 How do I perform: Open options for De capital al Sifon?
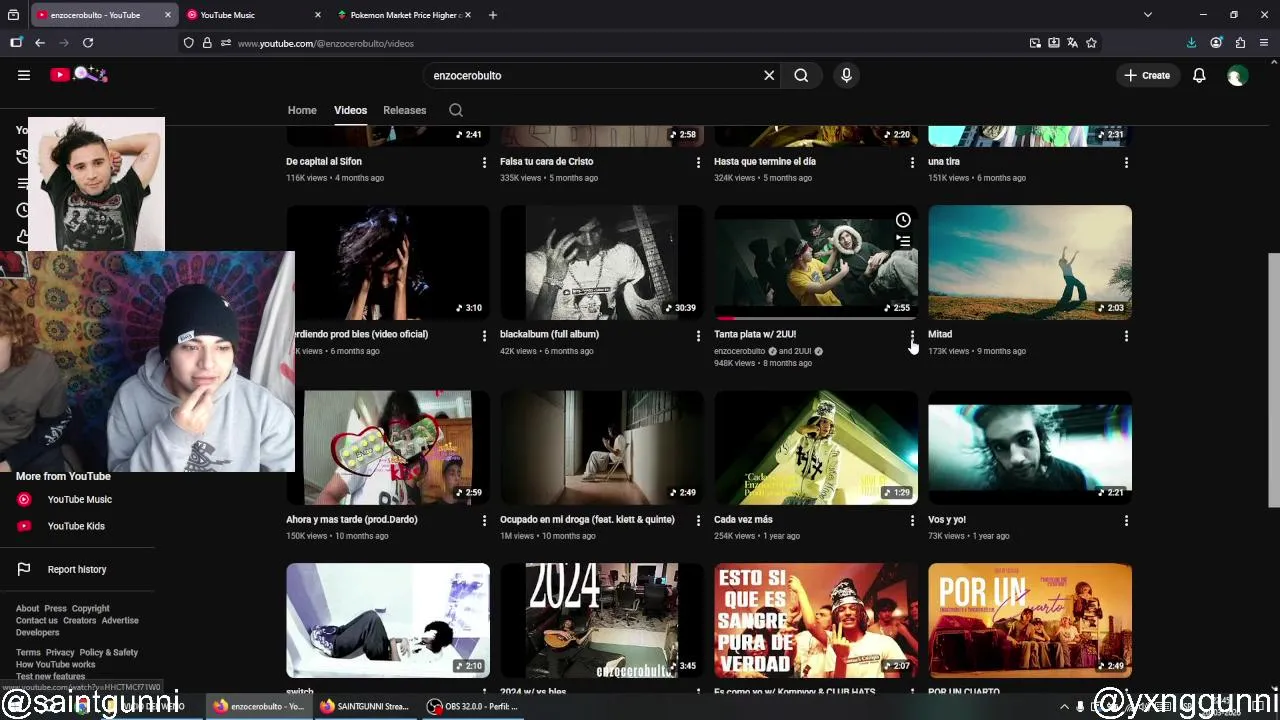pyautogui.click(x=484, y=162)
